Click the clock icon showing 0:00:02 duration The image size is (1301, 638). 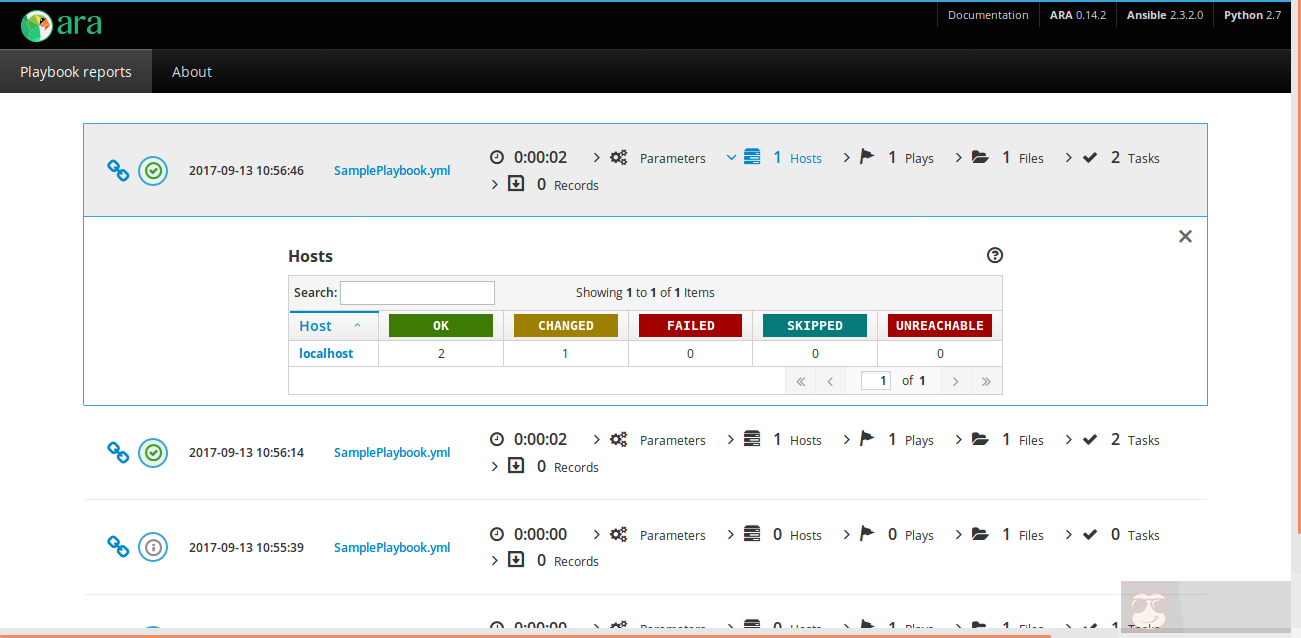click(496, 157)
